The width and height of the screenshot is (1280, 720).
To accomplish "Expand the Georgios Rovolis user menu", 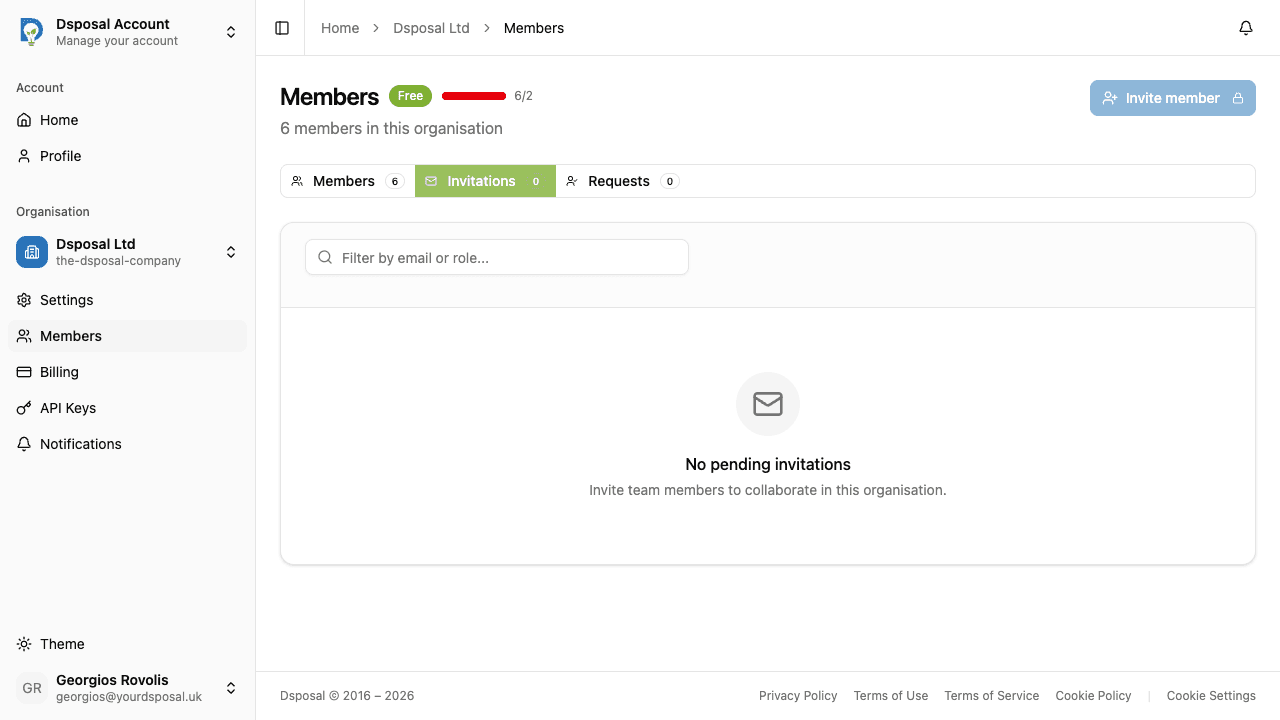I will pos(230,688).
